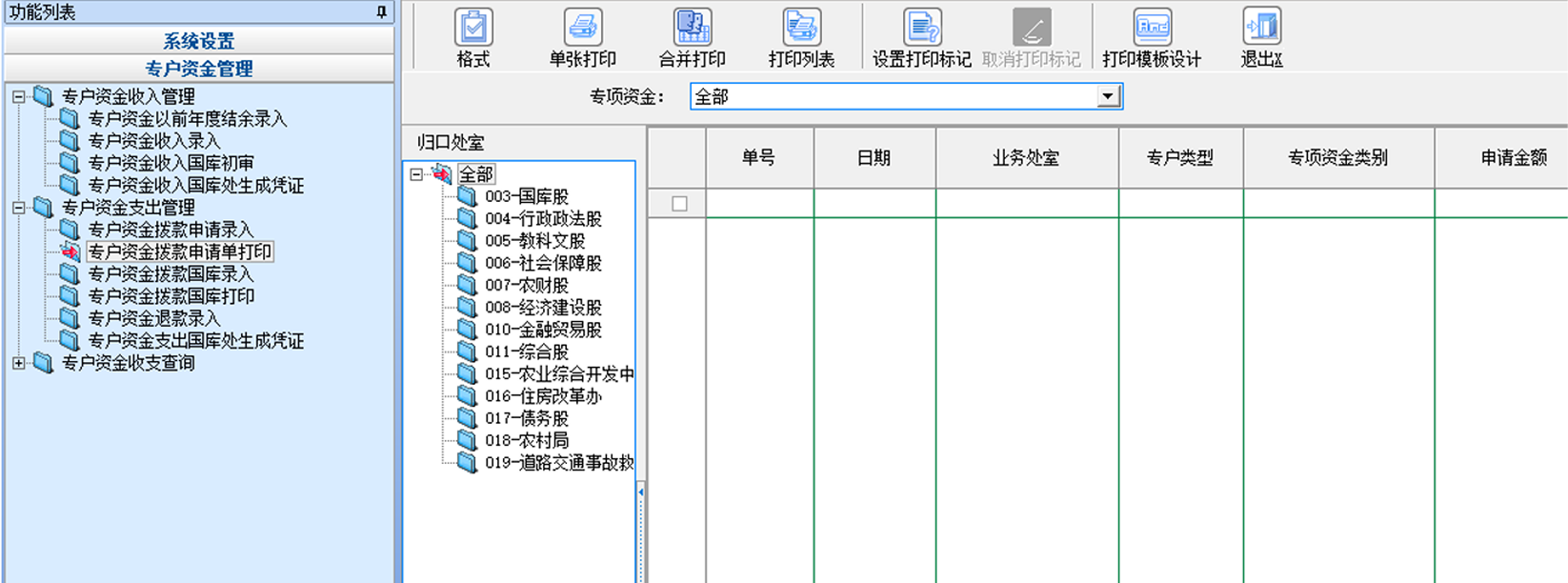
Task: Collapse the 专户资金支出管理 tree node
Action: pos(18,208)
